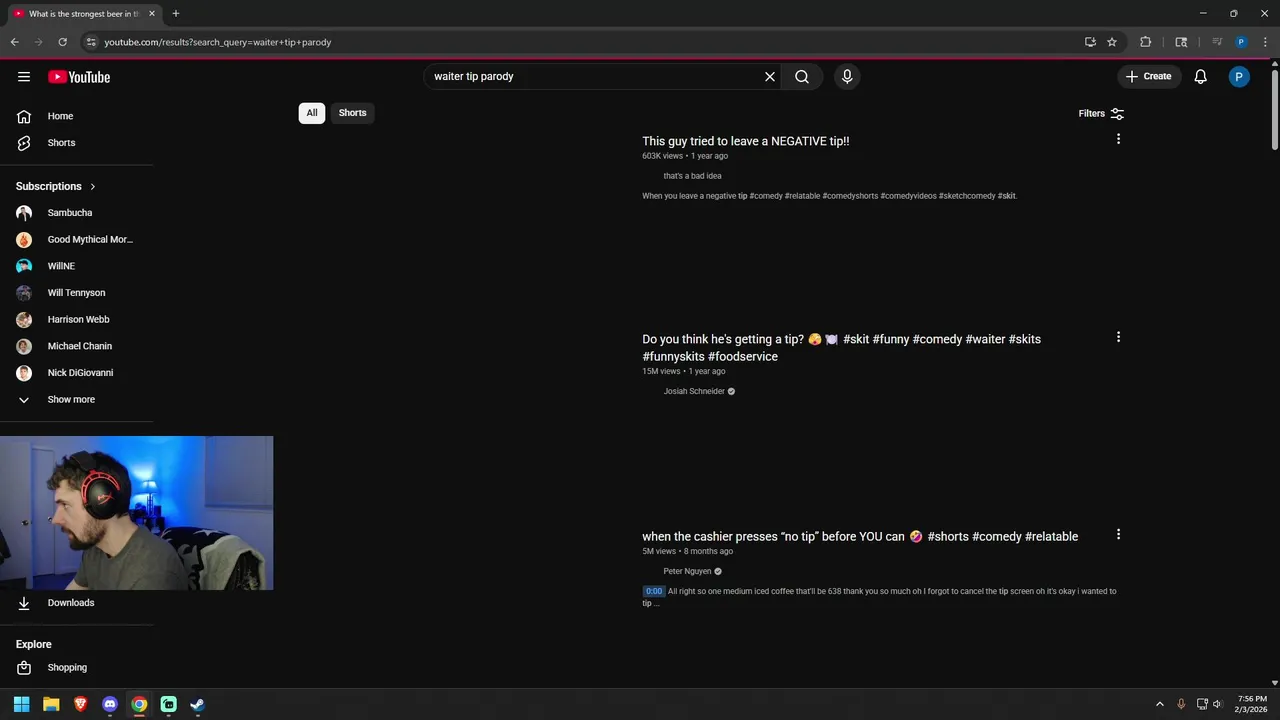The image size is (1280, 720).
Task: Open Discord from taskbar
Action: click(x=110, y=704)
